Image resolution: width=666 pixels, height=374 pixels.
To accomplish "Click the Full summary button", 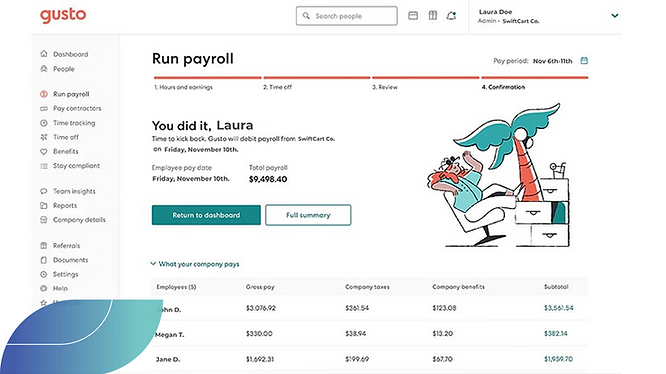I will pos(308,215).
